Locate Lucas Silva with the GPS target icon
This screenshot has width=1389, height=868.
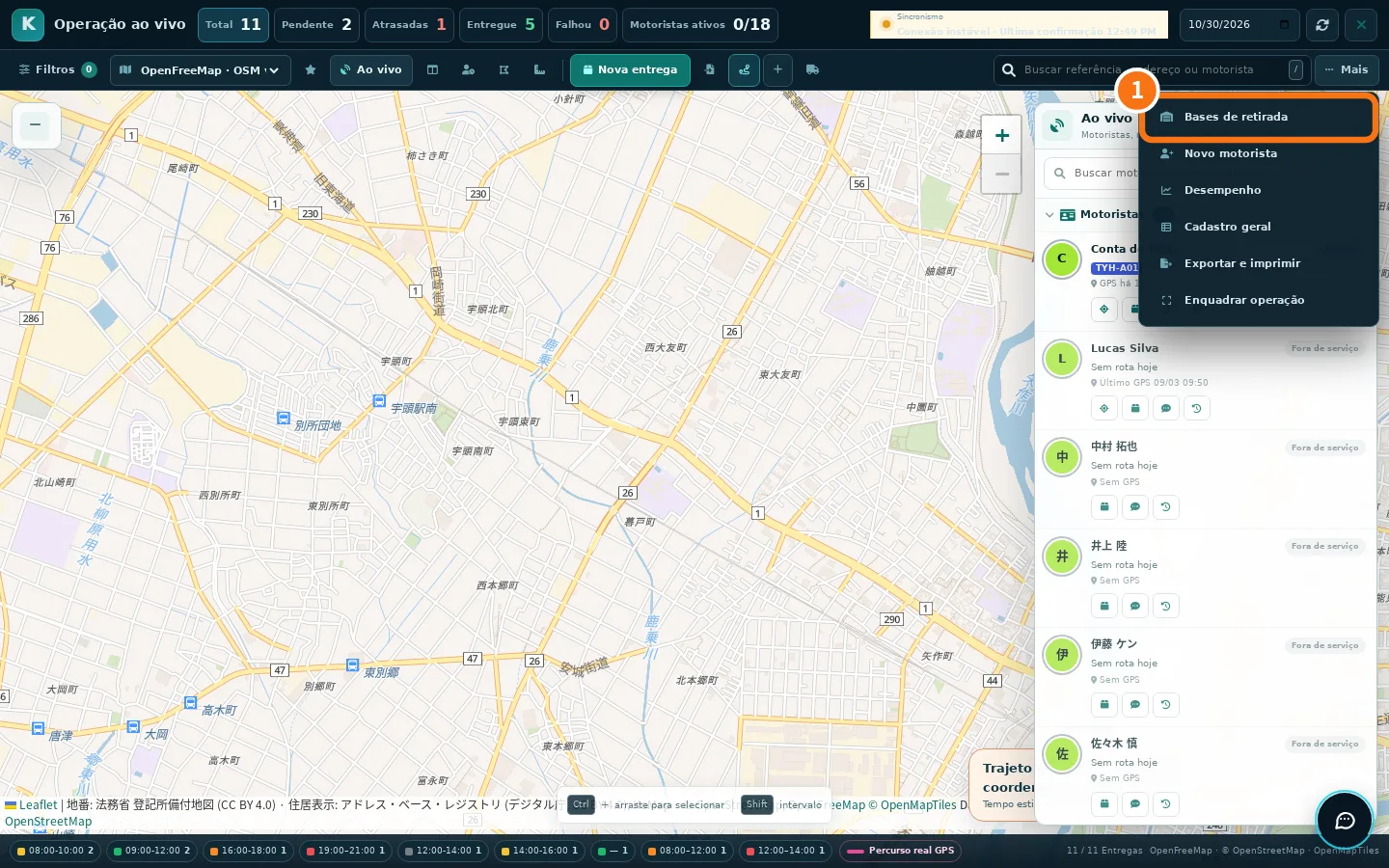point(1104,408)
